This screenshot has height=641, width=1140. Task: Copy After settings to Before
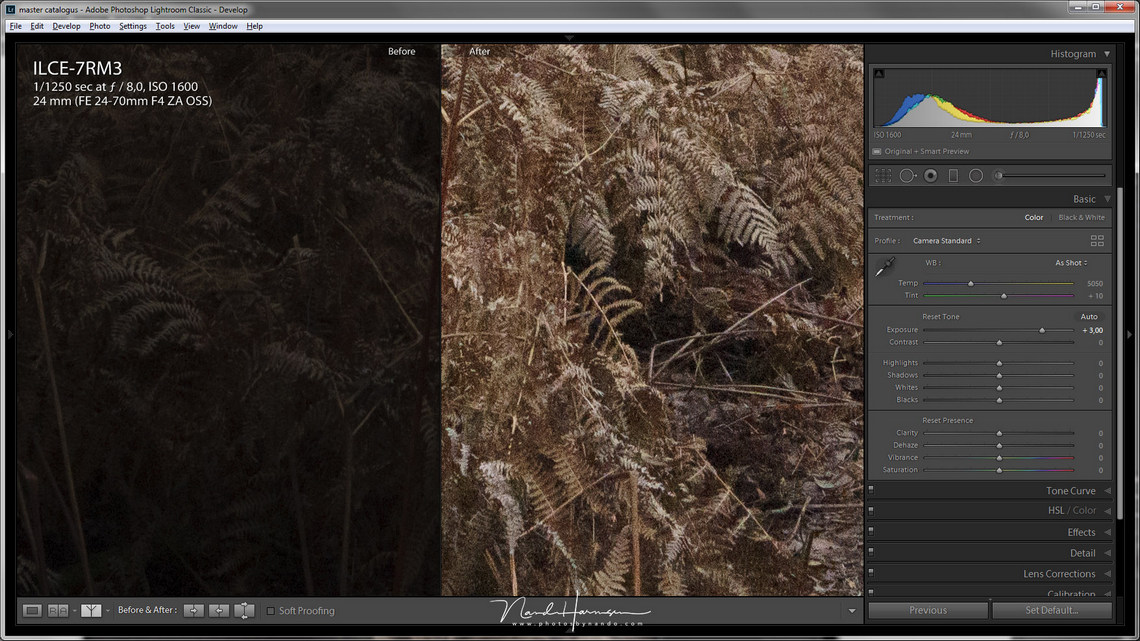click(x=219, y=610)
